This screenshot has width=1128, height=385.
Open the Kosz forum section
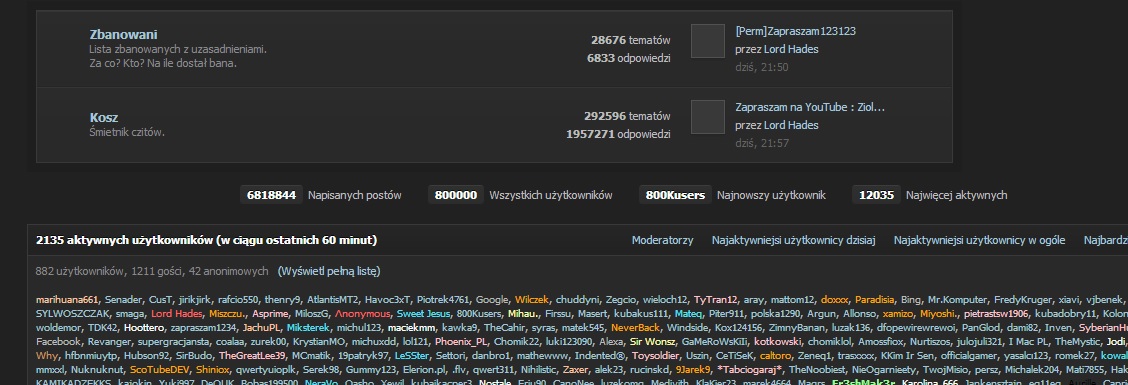[x=104, y=117]
